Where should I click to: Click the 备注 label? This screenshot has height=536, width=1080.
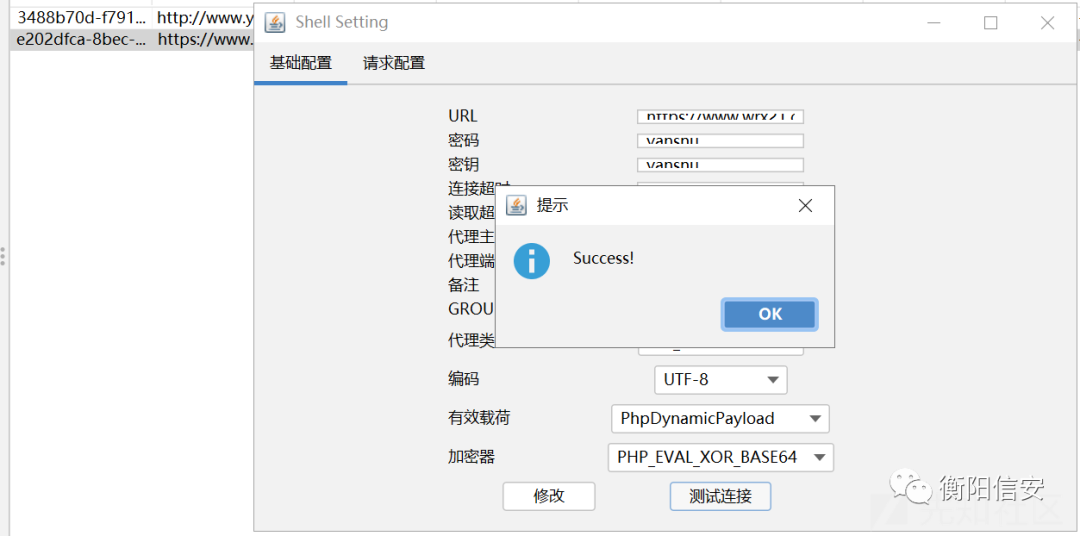pyautogui.click(x=464, y=285)
